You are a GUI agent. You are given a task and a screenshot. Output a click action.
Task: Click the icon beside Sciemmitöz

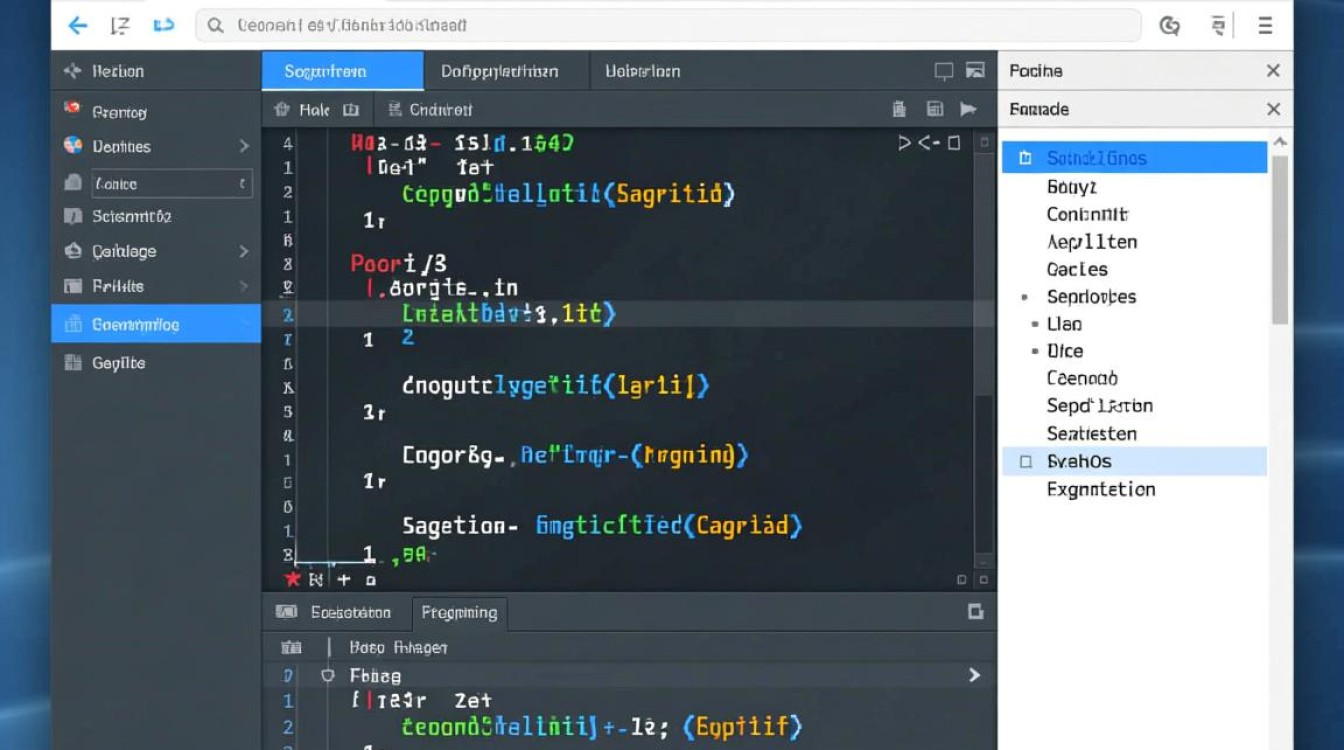[x=72, y=216]
